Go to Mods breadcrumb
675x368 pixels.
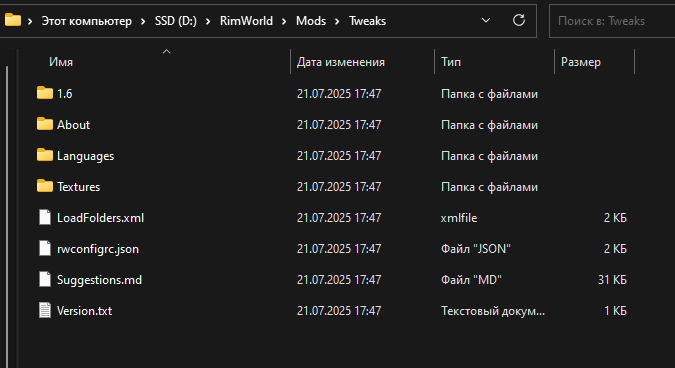coord(311,21)
